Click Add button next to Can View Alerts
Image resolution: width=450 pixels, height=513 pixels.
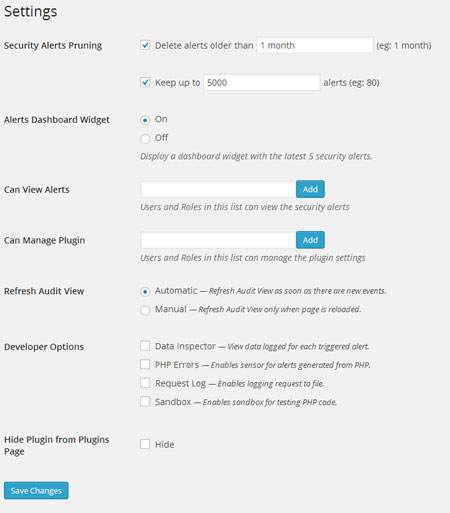pos(310,189)
